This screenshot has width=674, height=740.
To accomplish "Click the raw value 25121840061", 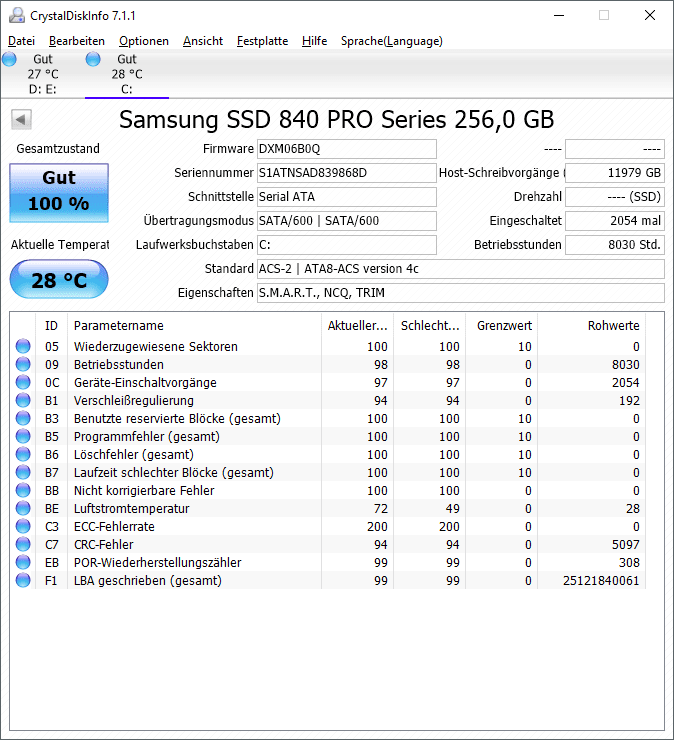I will click(x=601, y=580).
